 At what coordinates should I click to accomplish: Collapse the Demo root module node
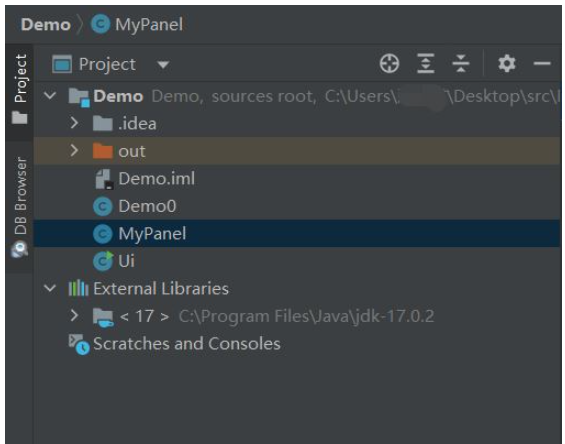[50, 96]
